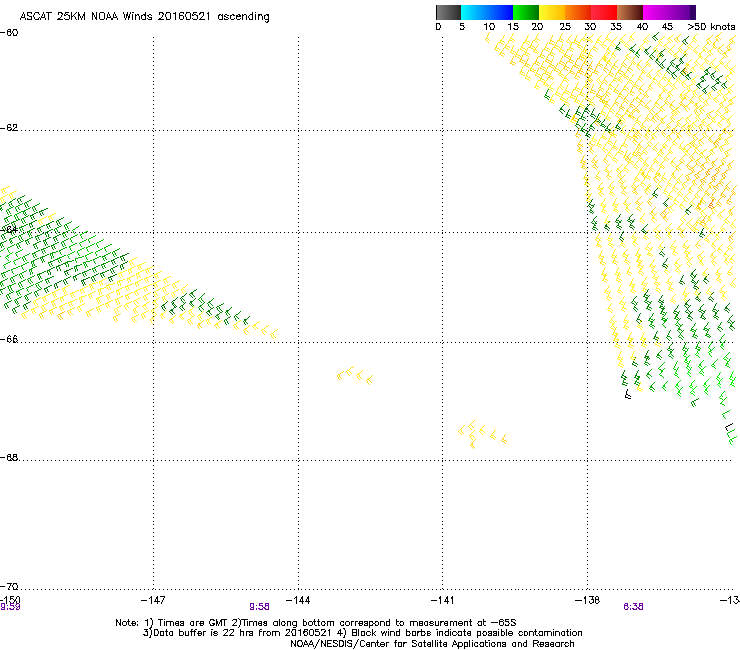Click the -147 longitude label
Viewport: 740px width, 650px height.
coord(153,600)
